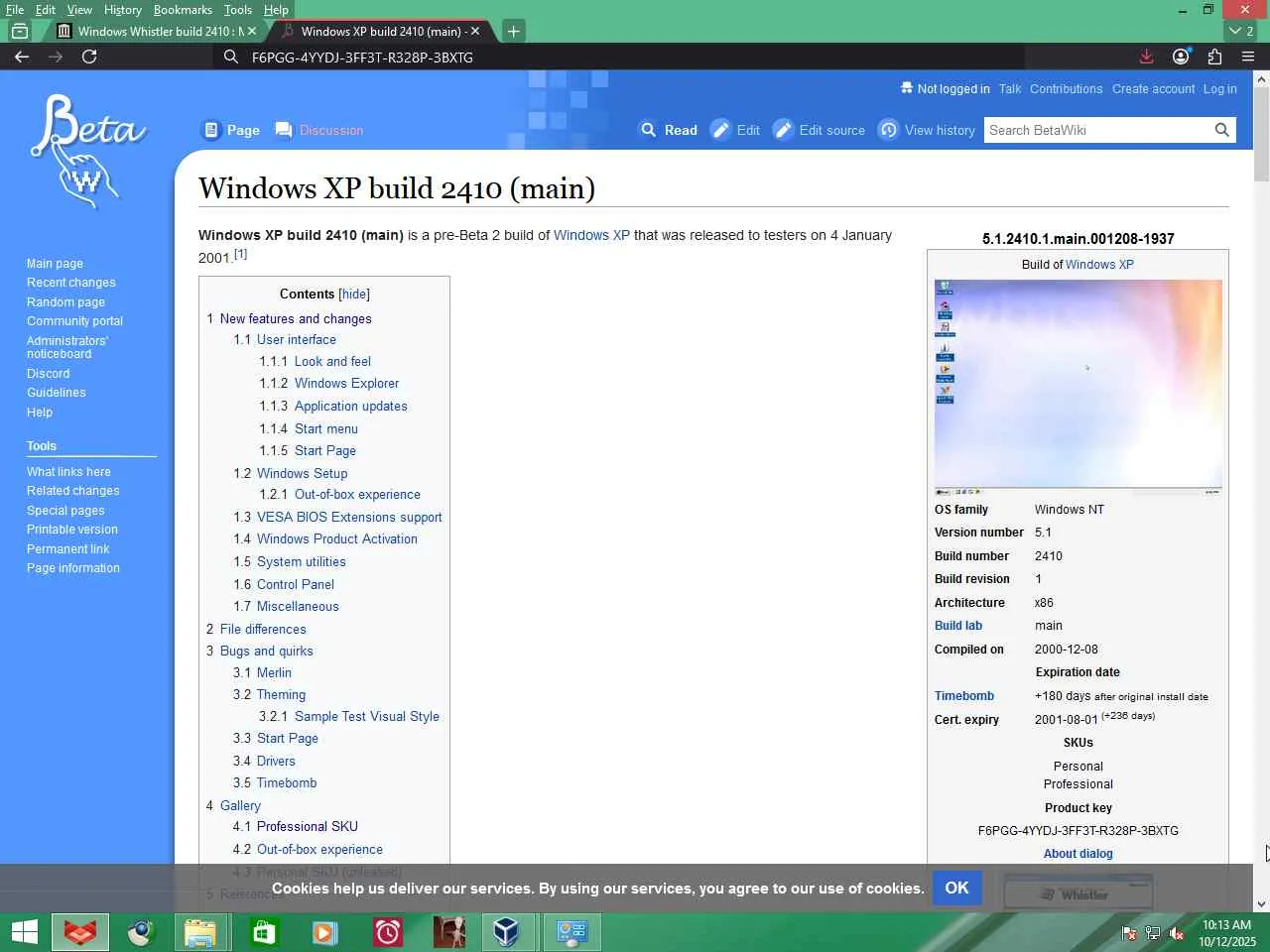This screenshot has width=1270, height=952.
Task: Reload the page with the refresh icon
Action: point(89,57)
